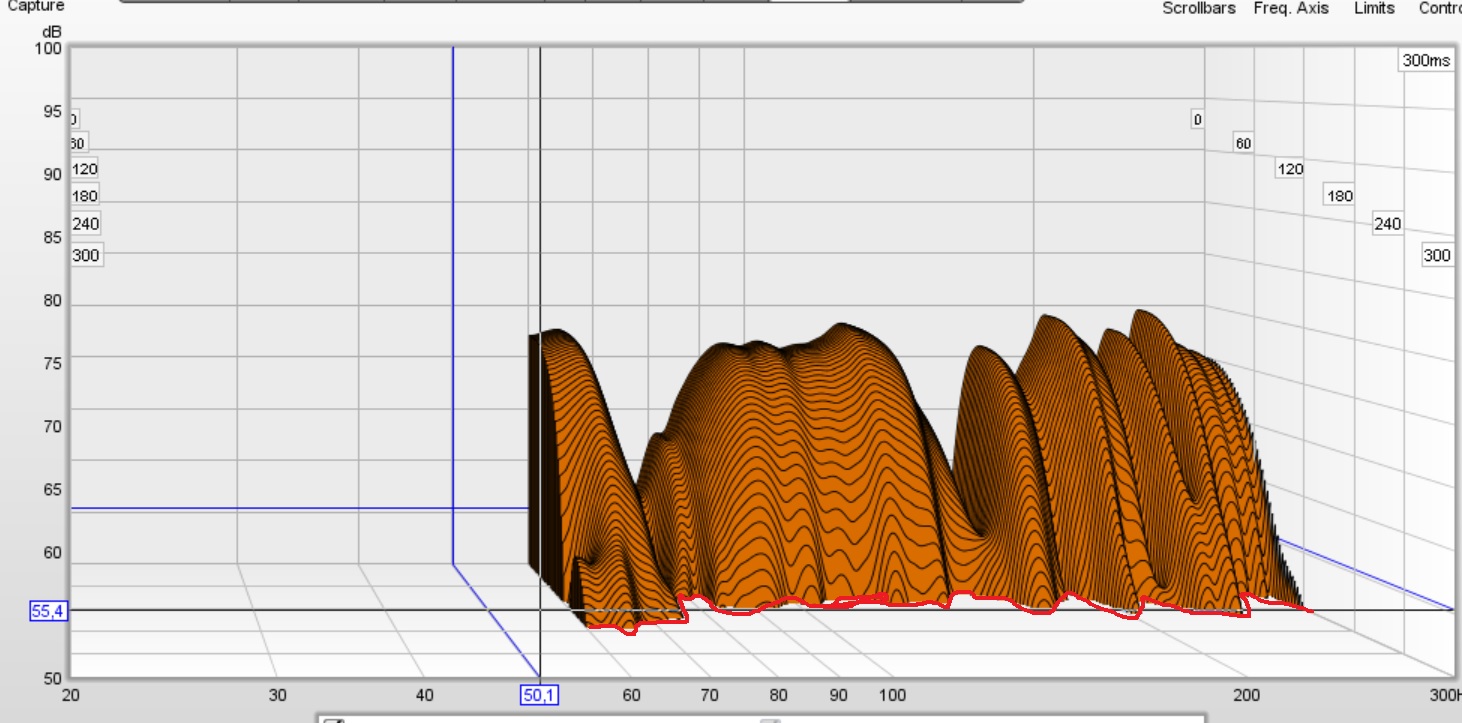Open the Scrollbars option
Image resolution: width=1462 pixels, height=723 pixels.
[x=1199, y=8]
